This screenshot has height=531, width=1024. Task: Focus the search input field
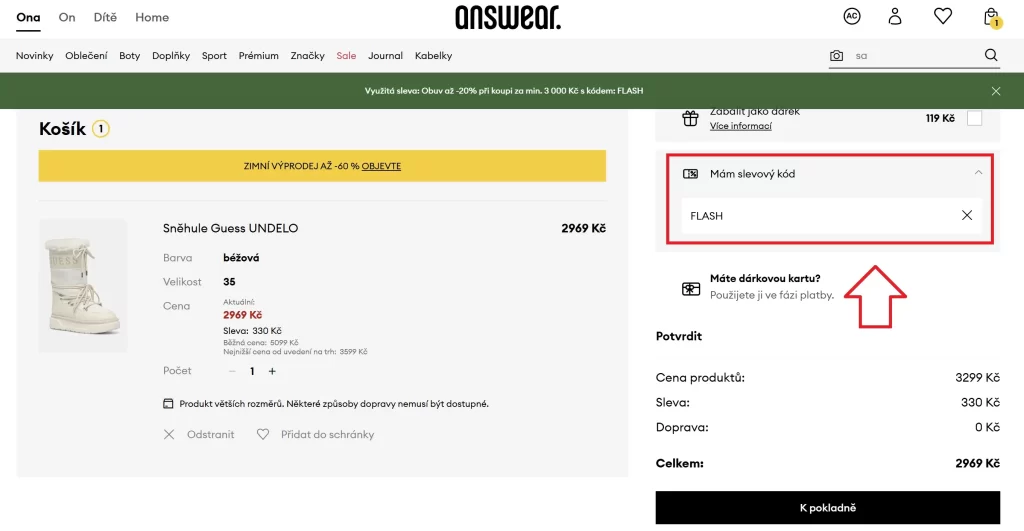click(x=914, y=56)
